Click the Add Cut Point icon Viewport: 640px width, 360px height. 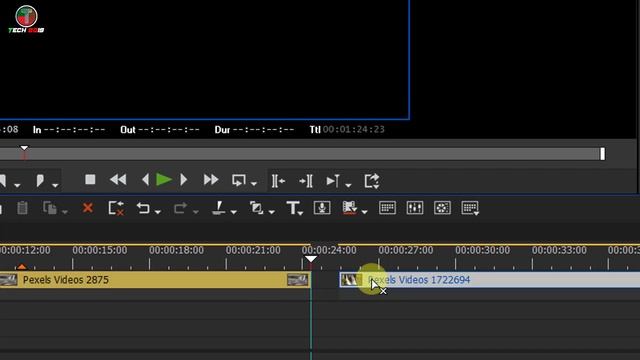[219, 208]
